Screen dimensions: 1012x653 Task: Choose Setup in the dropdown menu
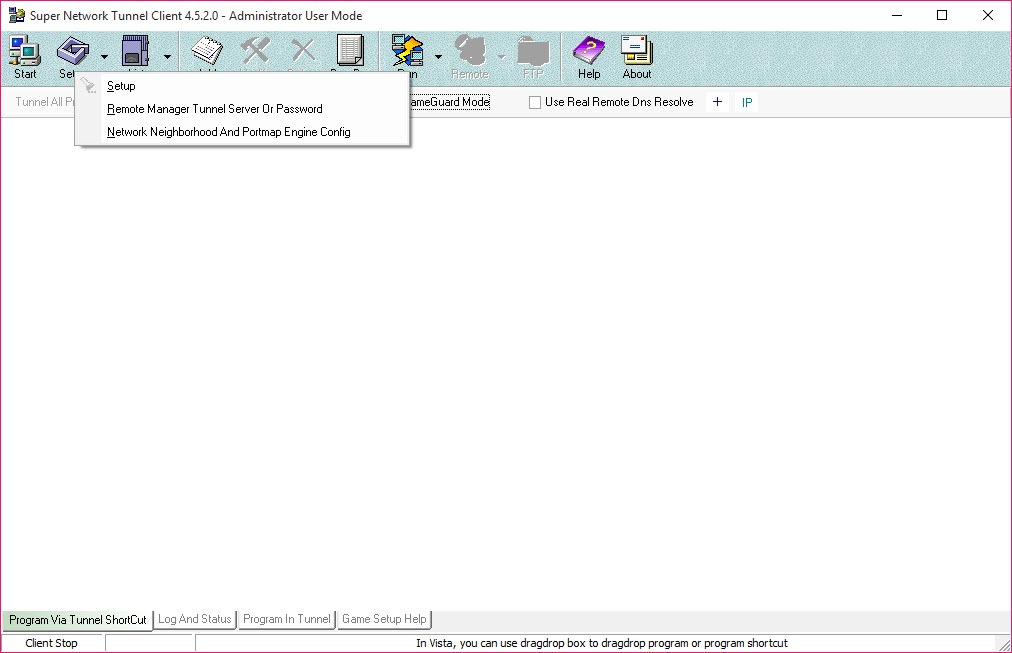pos(242,86)
